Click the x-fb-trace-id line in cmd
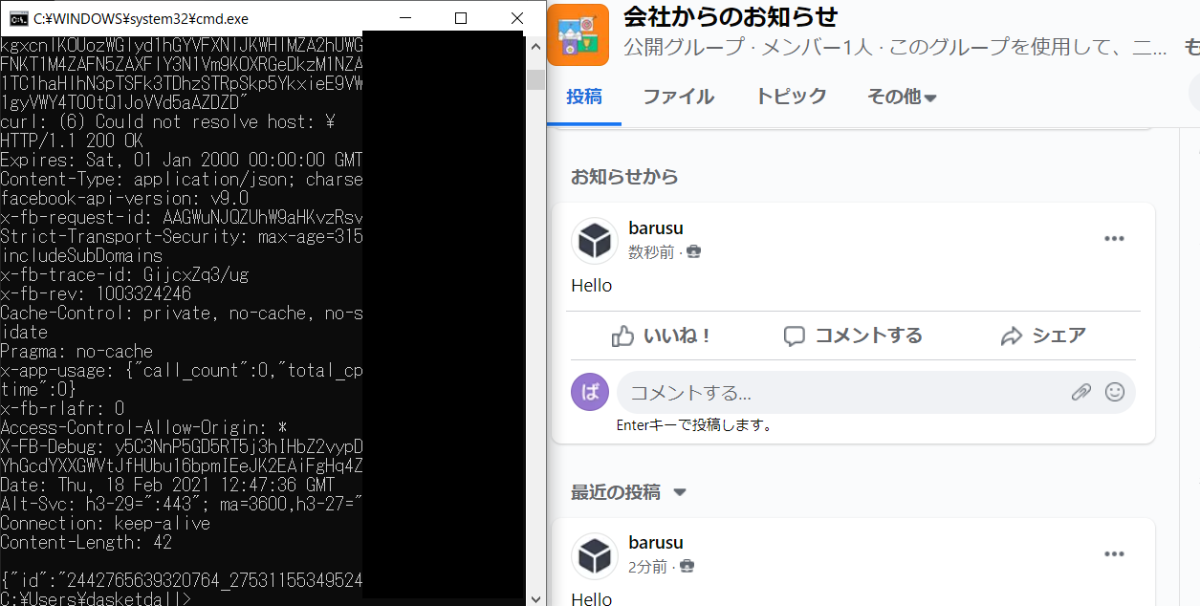 tap(124, 275)
